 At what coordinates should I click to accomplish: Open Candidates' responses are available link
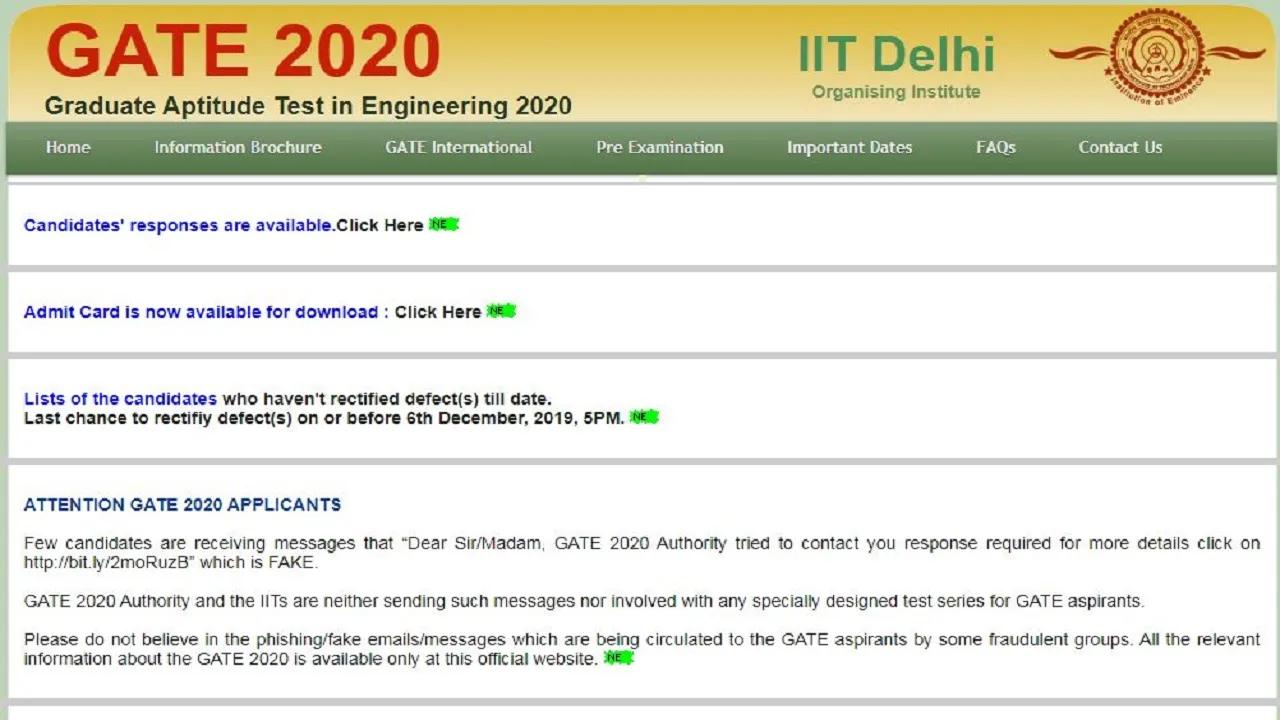tap(178, 225)
